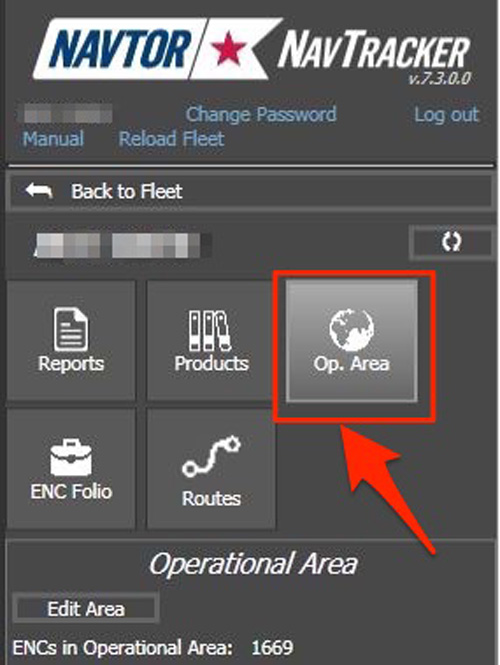Click the refresh arrows button beside vessel name
Image resolution: width=500 pixels, height=665 pixels.
[x=451, y=242]
